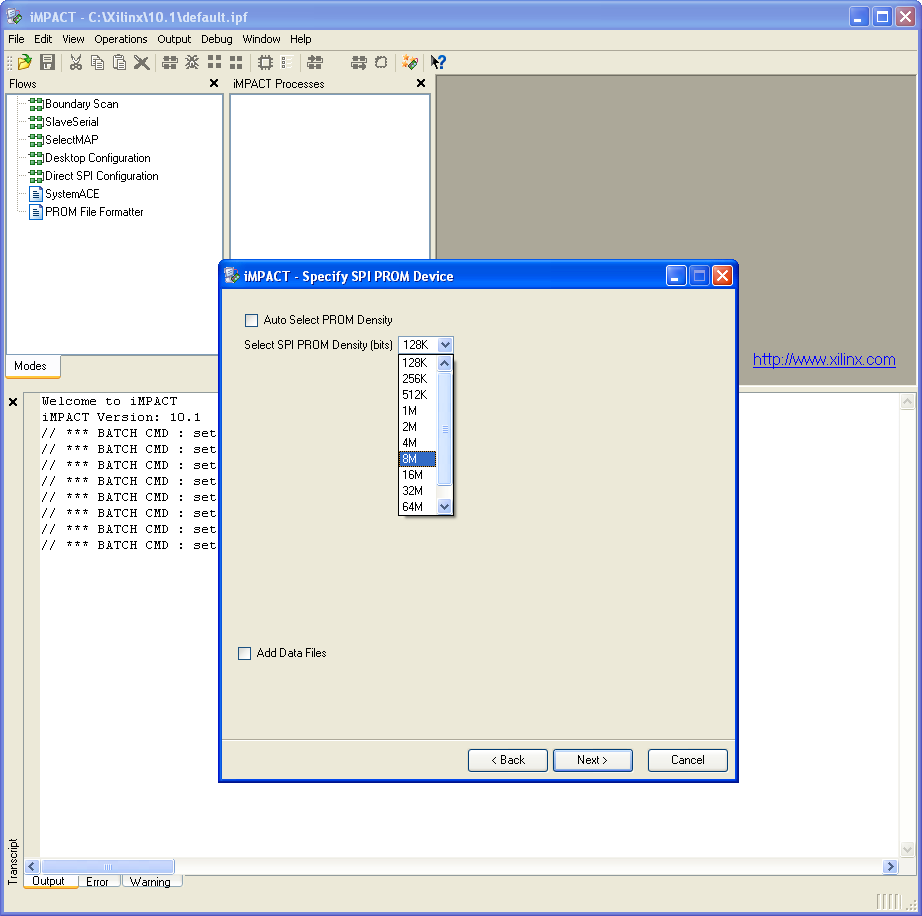Choose 256K in density list
Screen dimensions: 922x916
point(417,379)
